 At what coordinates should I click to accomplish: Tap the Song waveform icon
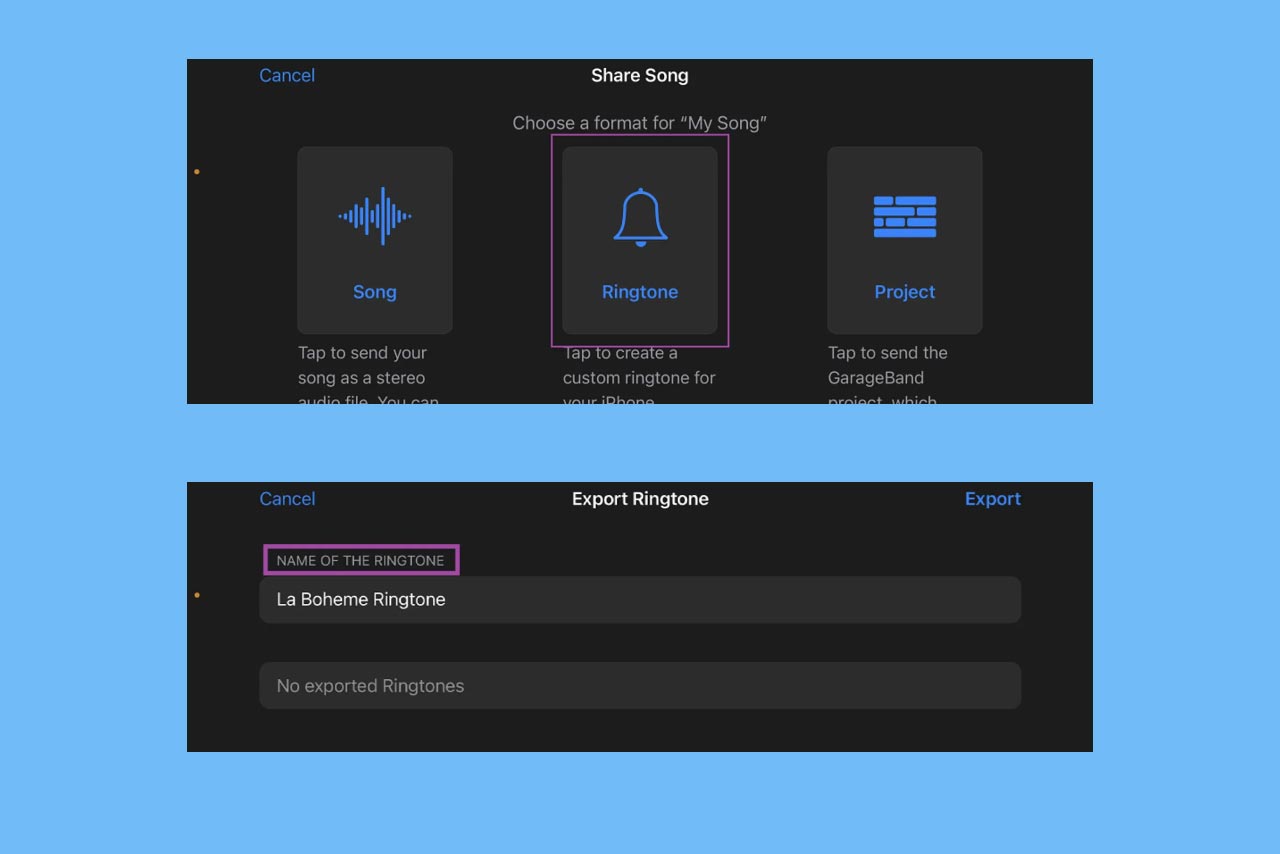click(374, 216)
